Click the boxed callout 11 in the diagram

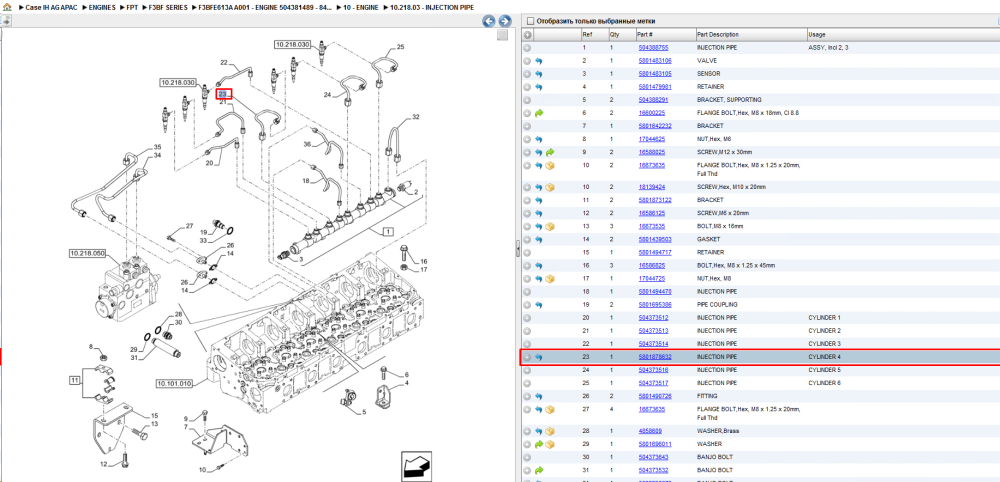point(75,381)
